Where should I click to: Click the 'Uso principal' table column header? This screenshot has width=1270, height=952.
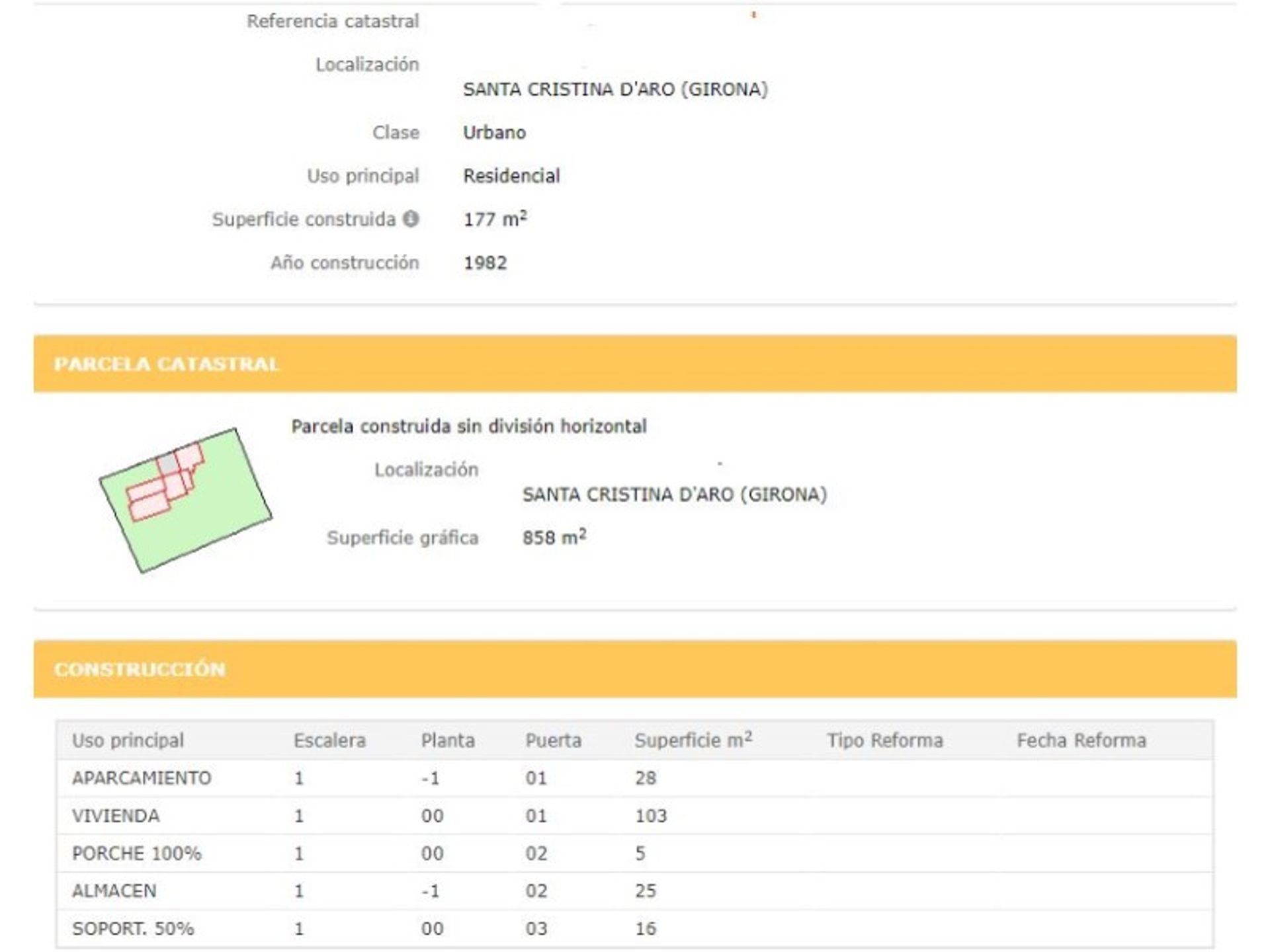pyautogui.click(x=128, y=740)
